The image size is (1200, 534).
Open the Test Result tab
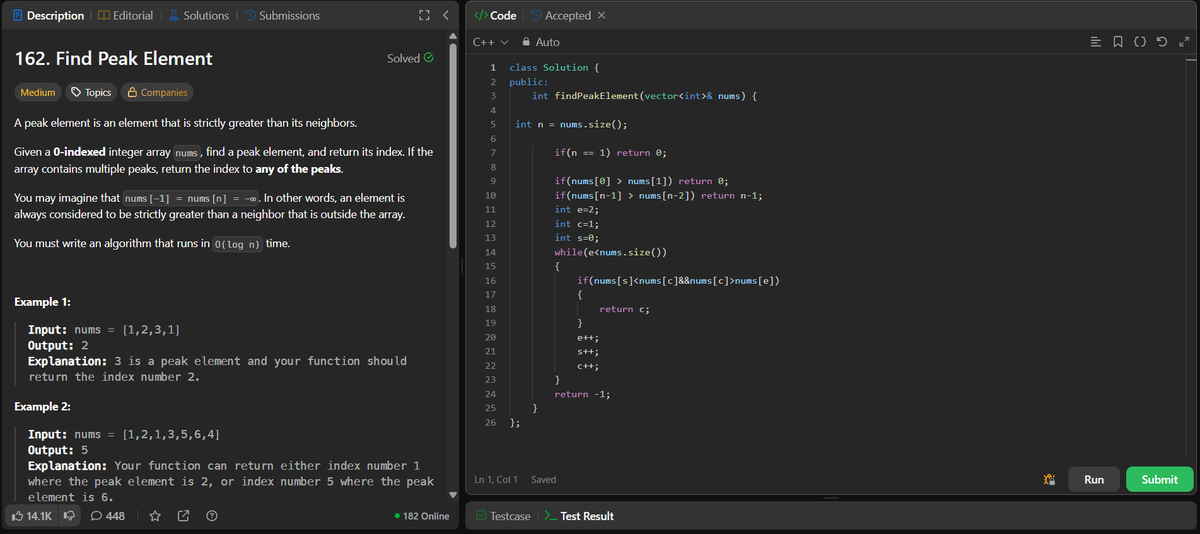[x=580, y=516]
